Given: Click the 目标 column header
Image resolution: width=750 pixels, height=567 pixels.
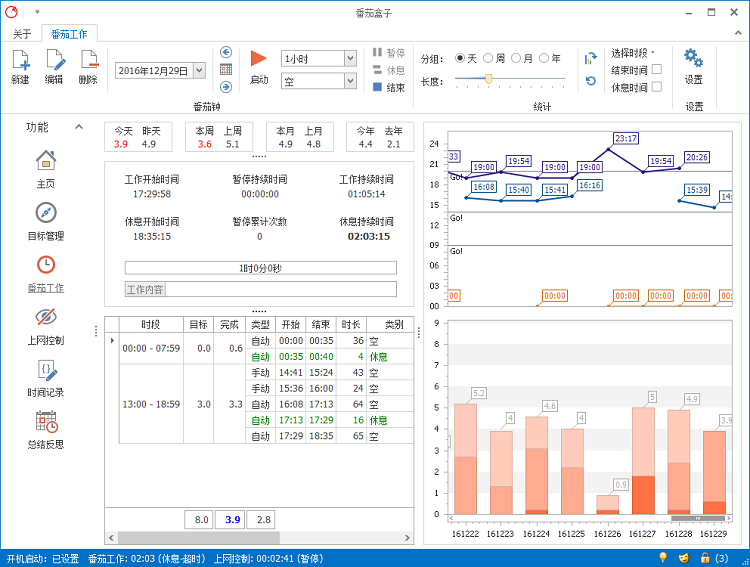Looking at the screenshot, I should tap(199, 324).
